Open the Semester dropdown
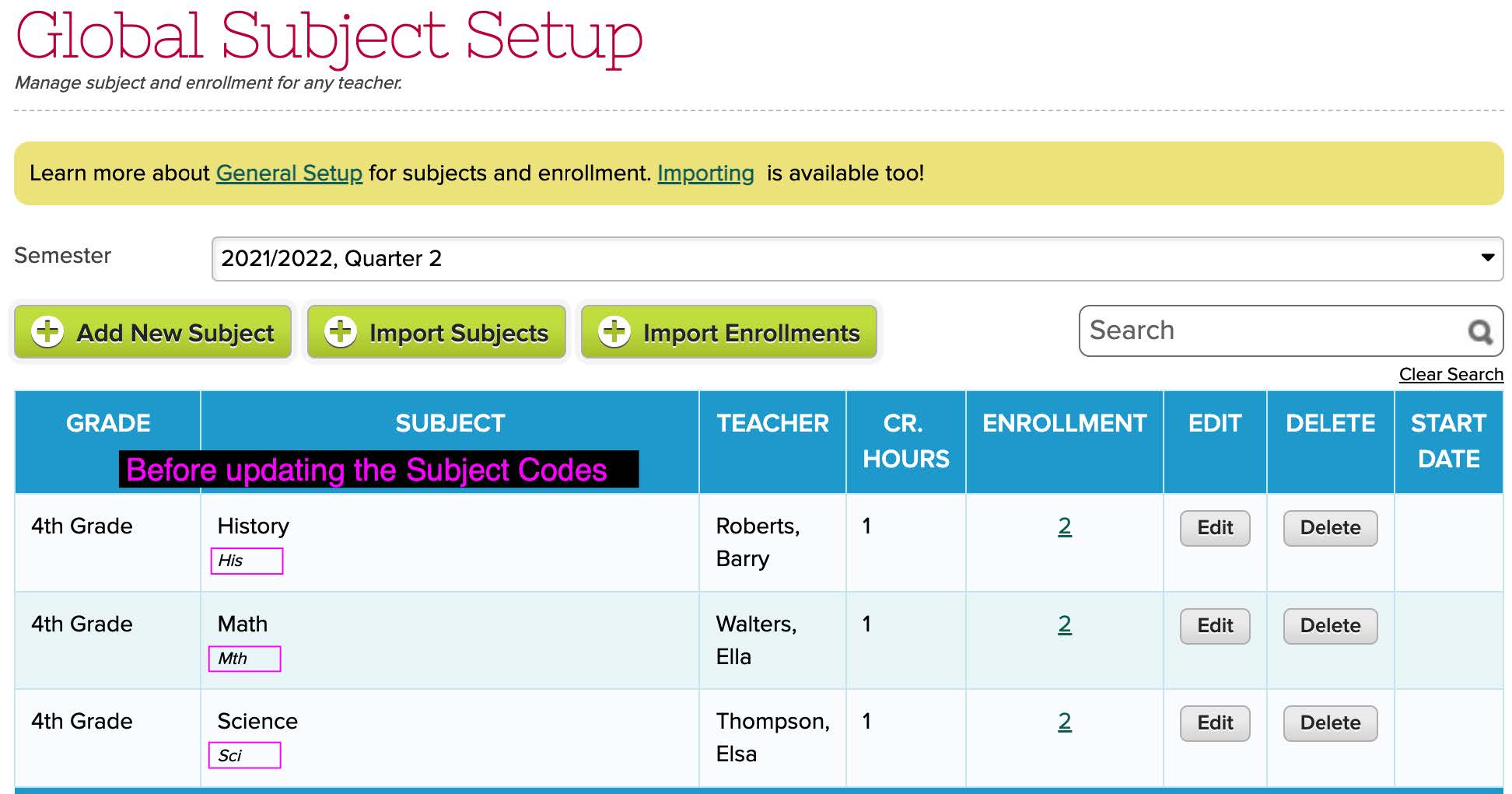This screenshot has height=794, width=1512. point(856,258)
